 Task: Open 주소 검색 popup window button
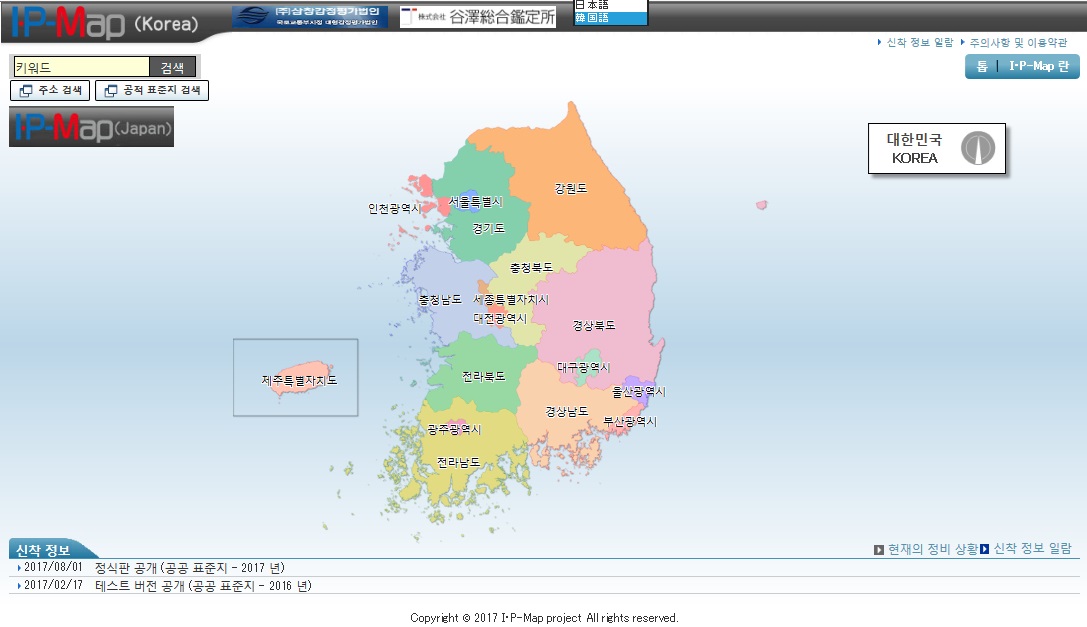click(x=50, y=90)
